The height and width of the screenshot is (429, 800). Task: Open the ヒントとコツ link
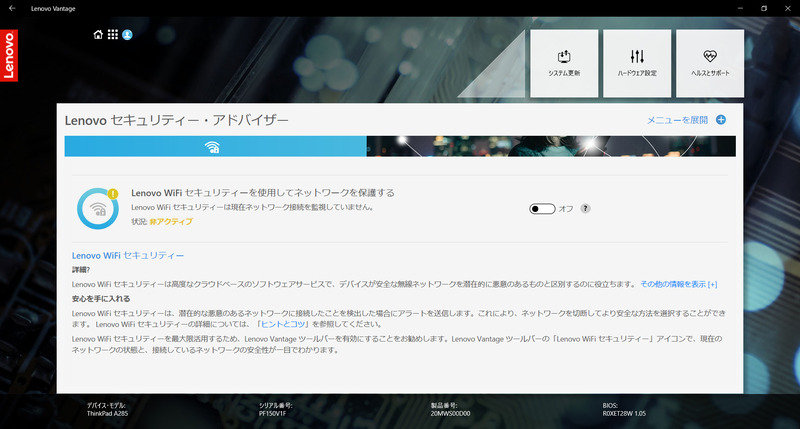coord(283,324)
